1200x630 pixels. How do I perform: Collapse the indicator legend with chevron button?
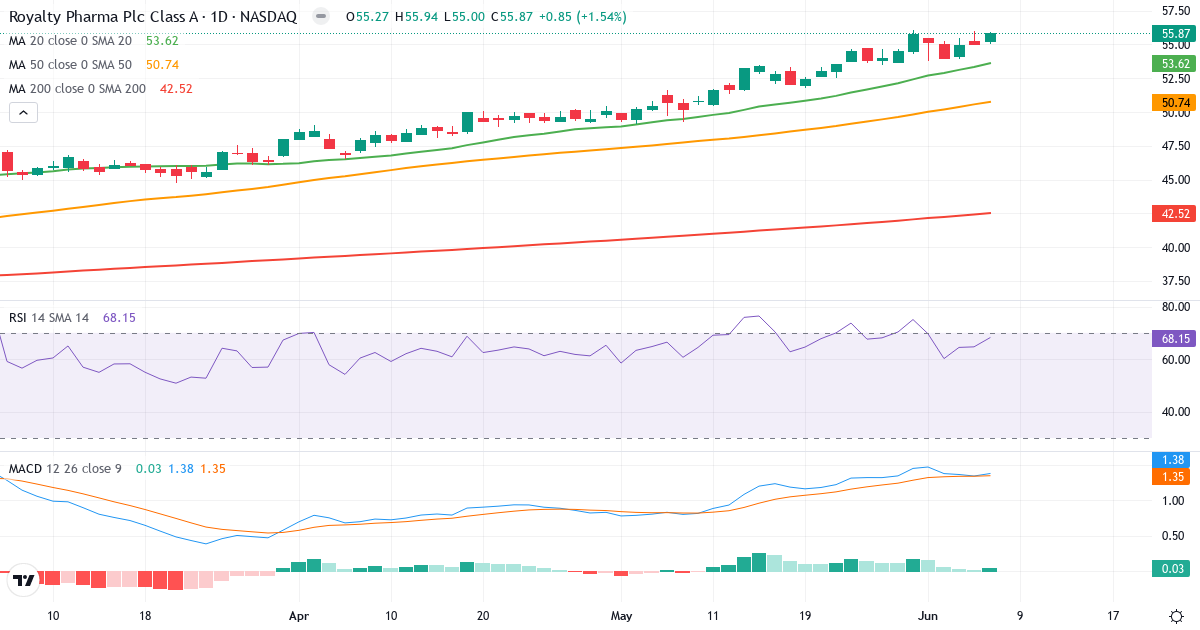(x=23, y=113)
